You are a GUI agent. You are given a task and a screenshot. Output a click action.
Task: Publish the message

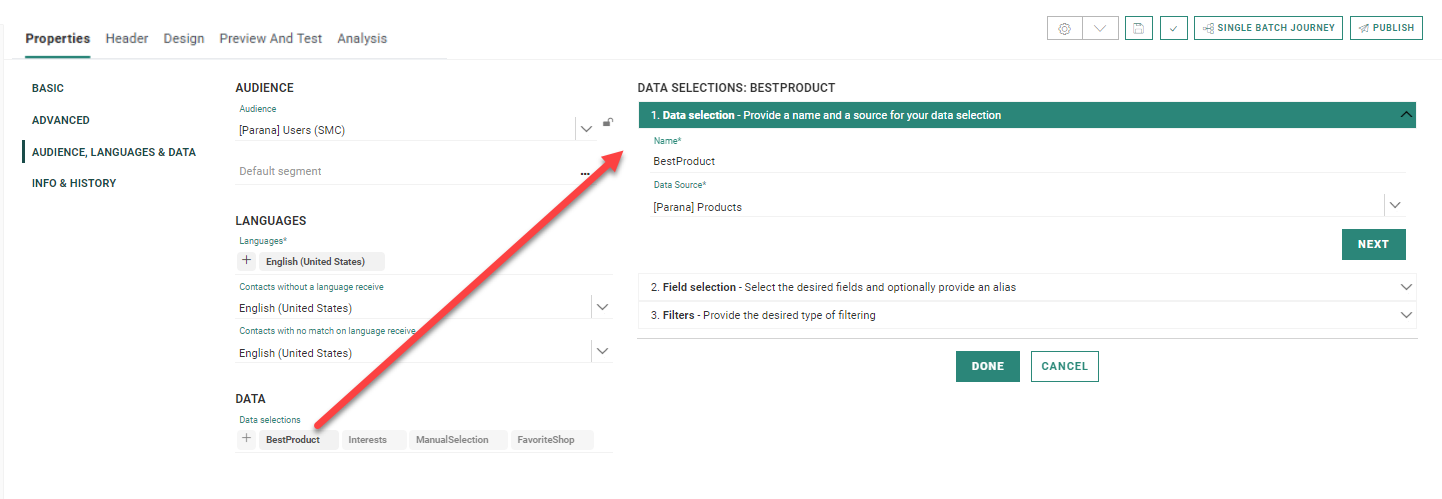point(1386,28)
